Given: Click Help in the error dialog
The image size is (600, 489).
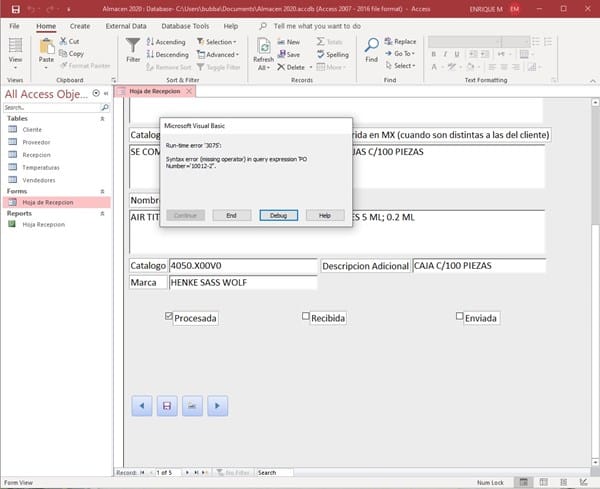Looking at the screenshot, I should click(325, 215).
